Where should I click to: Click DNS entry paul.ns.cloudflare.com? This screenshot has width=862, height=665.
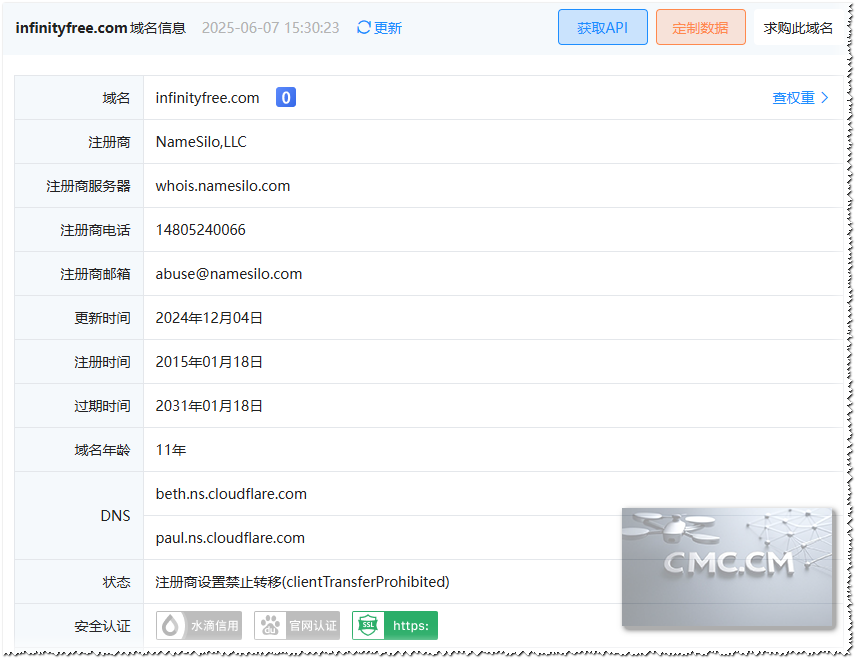pos(230,537)
